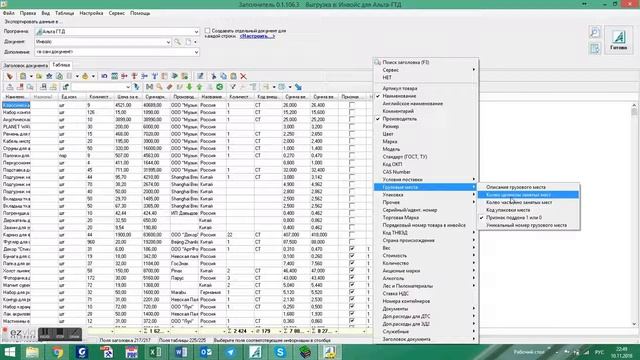Click the blue diagonal arrow icon ending the toolbar
Screen dimensions: 640x360
298,87
